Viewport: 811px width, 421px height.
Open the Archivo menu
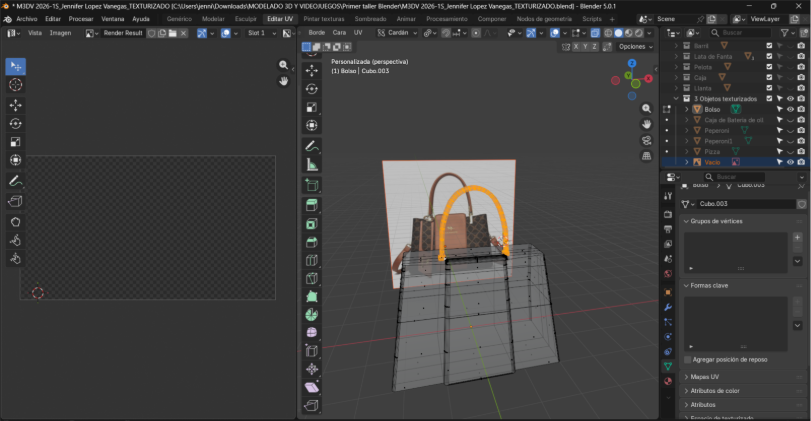[x=26, y=19]
